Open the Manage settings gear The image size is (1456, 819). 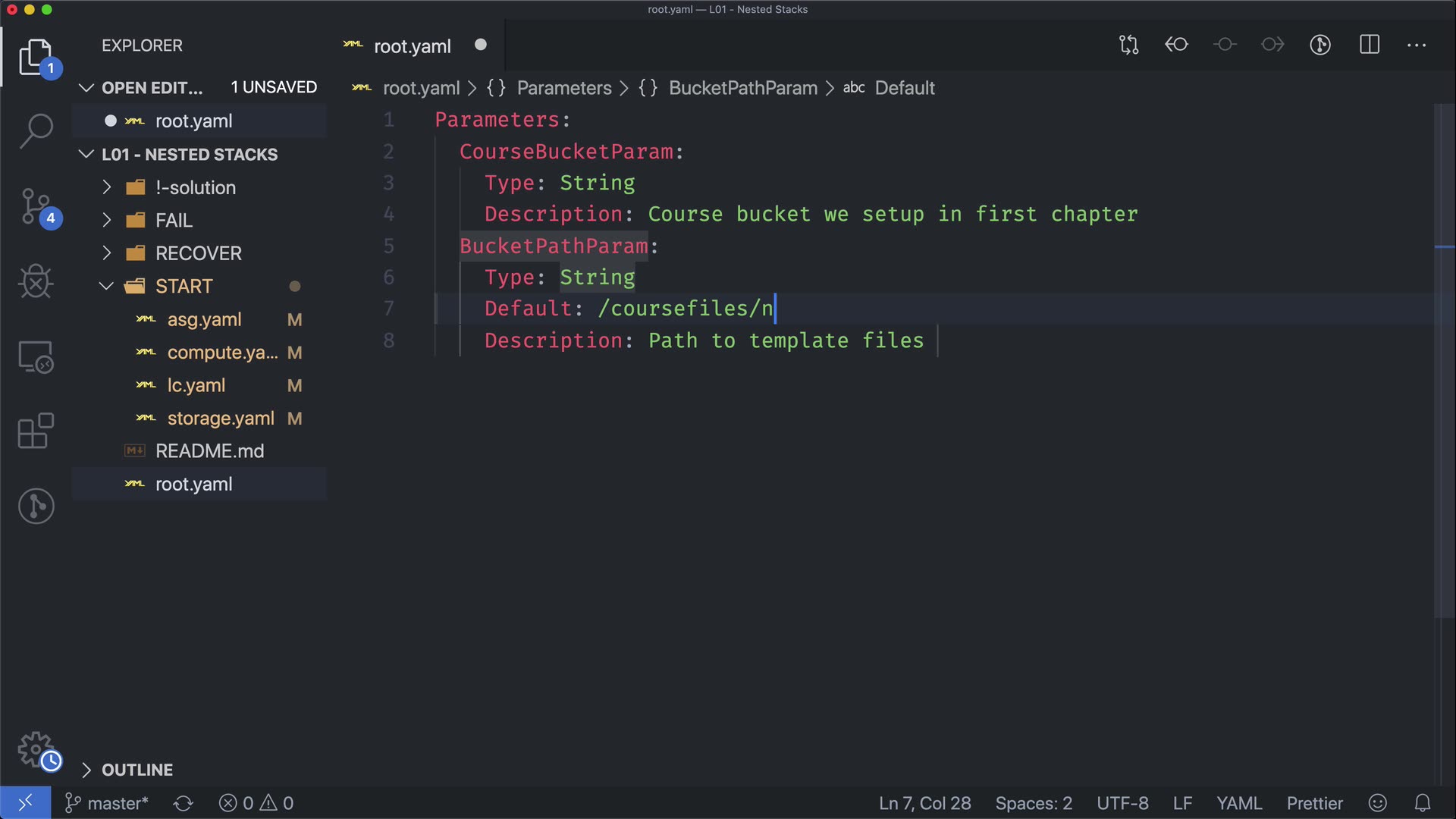coord(36,749)
